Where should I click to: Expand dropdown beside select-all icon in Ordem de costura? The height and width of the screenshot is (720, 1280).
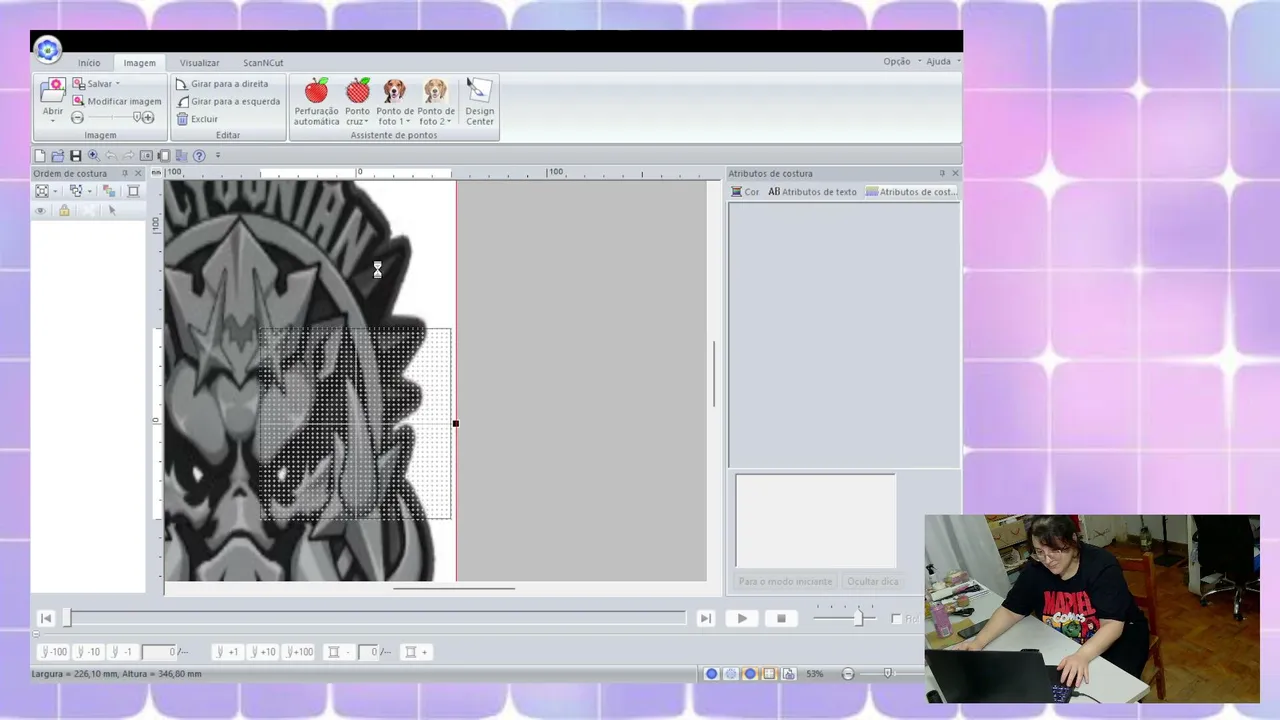55,191
